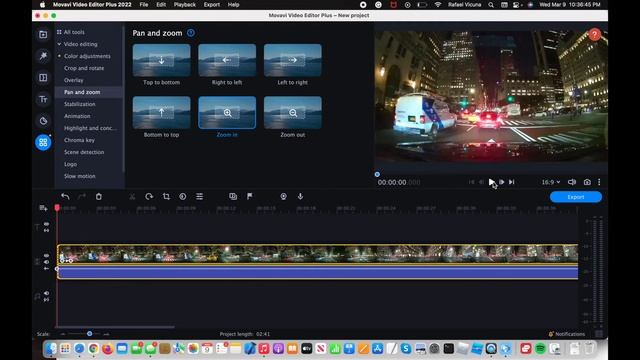Toggle video track visibility eye
Image resolution: width=640 pixels, height=360 pixels.
[47, 256]
